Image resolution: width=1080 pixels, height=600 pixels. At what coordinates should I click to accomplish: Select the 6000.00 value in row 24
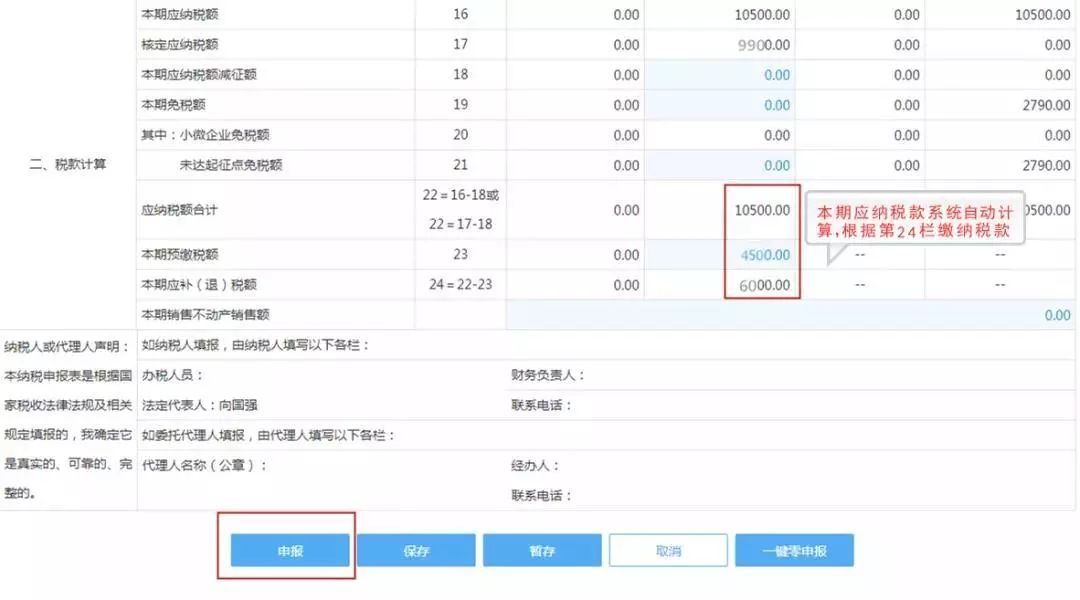pyautogui.click(x=765, y=285)
